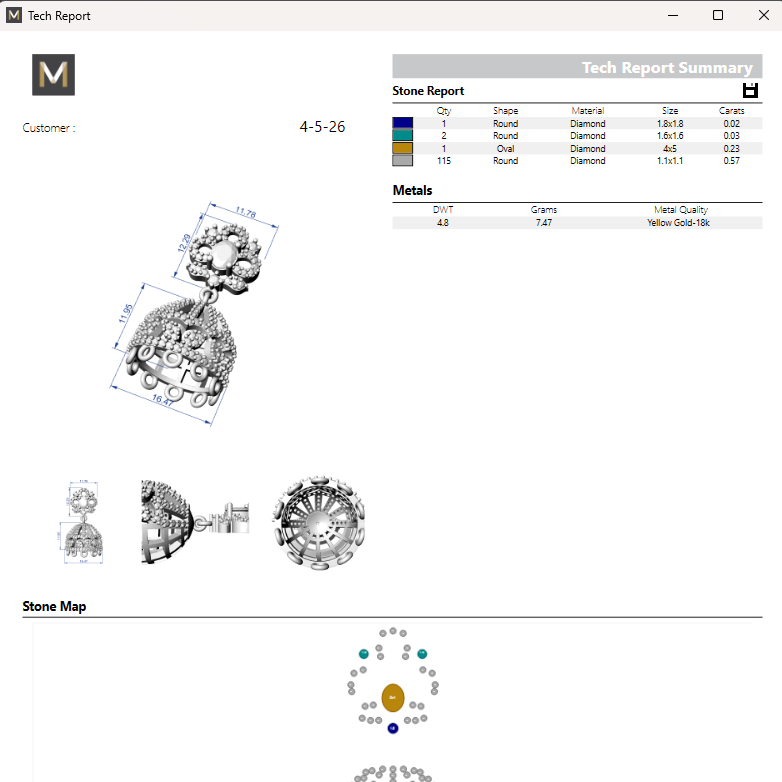Click the Qty column header
Image resolution: width=782 pixels, height=782 pixels.
pyautogui.click(x=444, y=111)
